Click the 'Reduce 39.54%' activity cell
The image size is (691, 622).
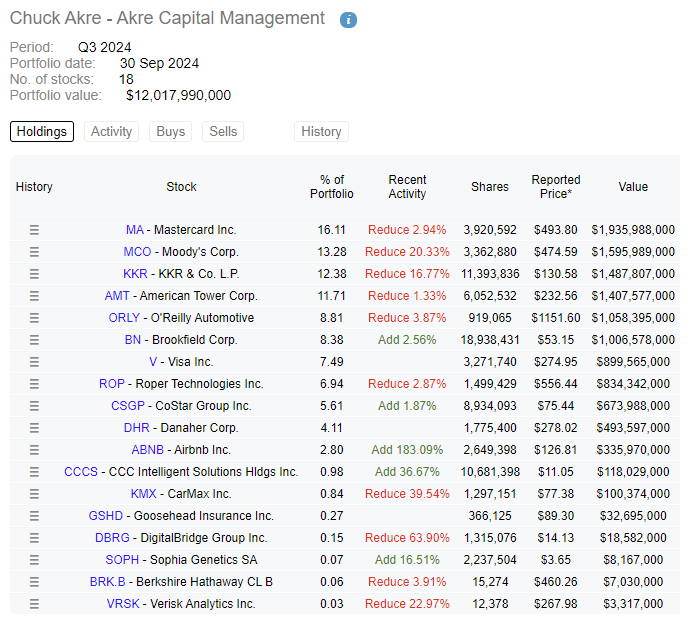click(407, 494)
